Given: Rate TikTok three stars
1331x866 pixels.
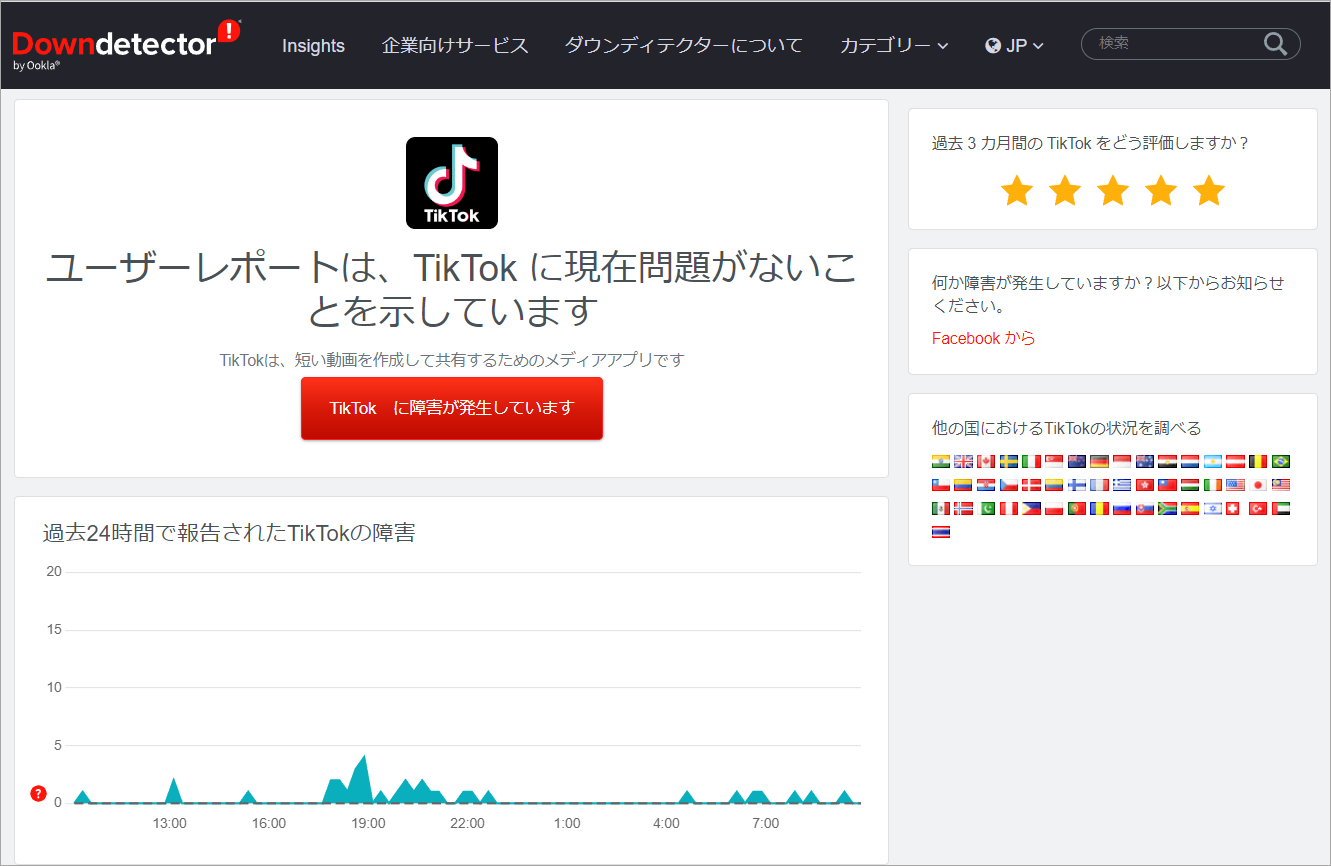Looking at the screenshot, I should click(x=1112, y=190).
